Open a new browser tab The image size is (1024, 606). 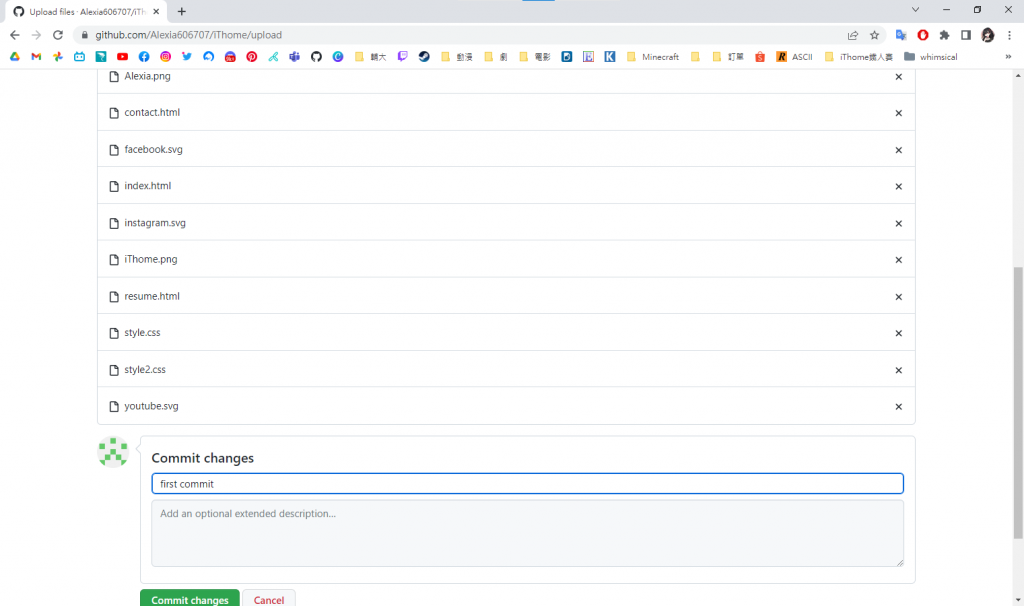point(182,12)
